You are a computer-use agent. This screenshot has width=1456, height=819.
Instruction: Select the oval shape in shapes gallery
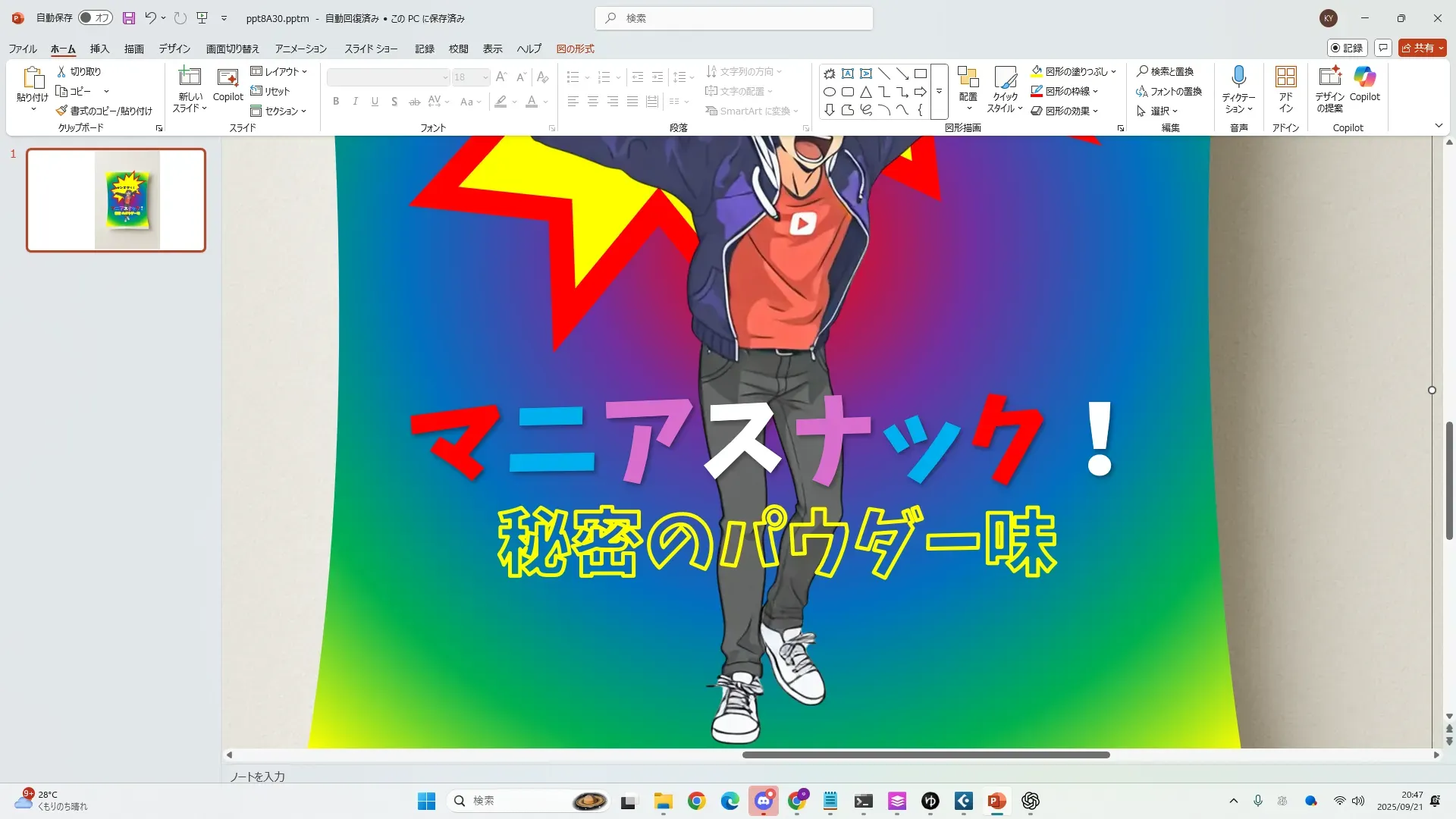[x=830, y=93]
